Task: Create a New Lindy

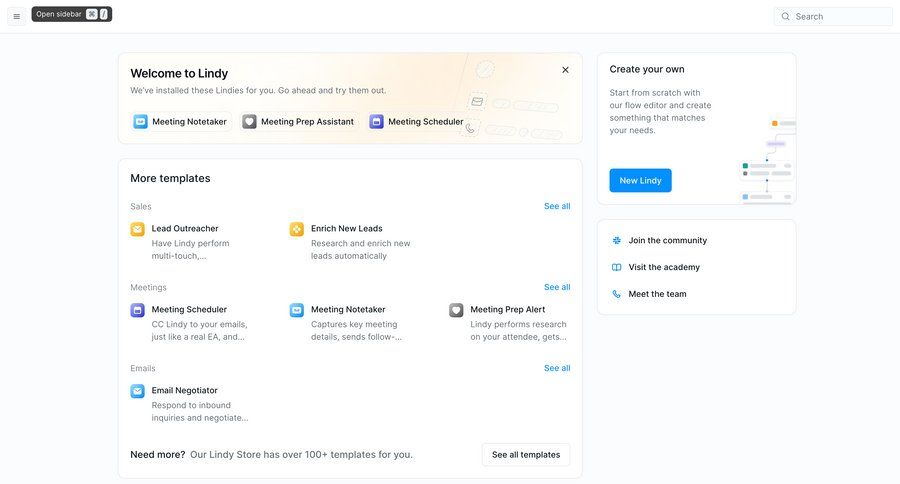Action: coord(641,180)
